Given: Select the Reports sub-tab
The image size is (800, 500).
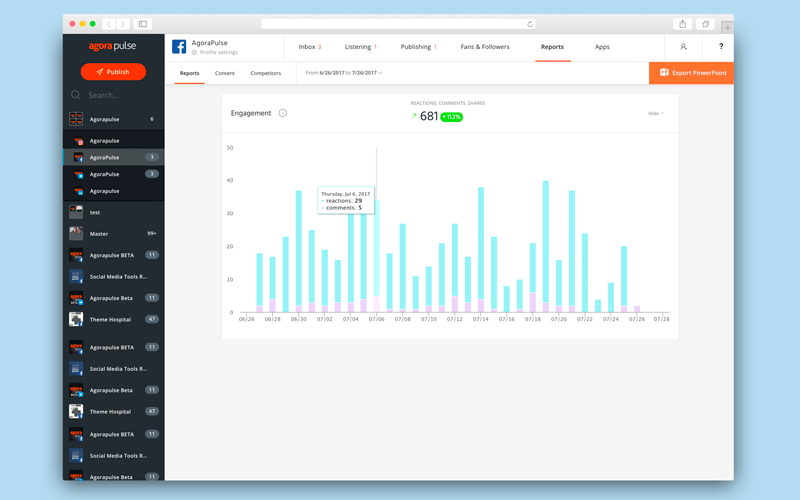Looking at the screenshot, I should (189, 73).
